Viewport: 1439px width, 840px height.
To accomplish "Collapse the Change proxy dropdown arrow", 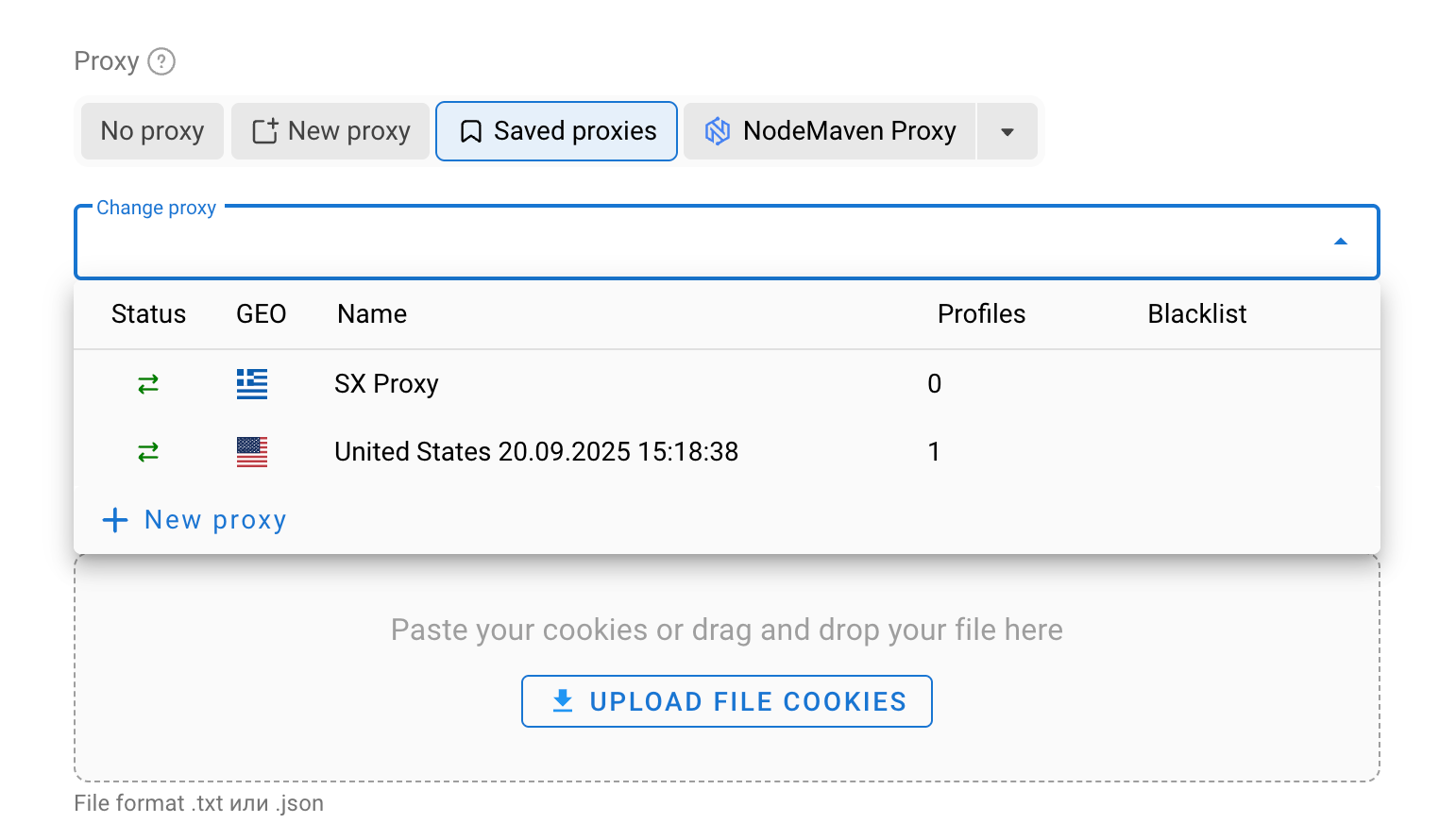I will pyautogui.click(x=1340, y=243).
